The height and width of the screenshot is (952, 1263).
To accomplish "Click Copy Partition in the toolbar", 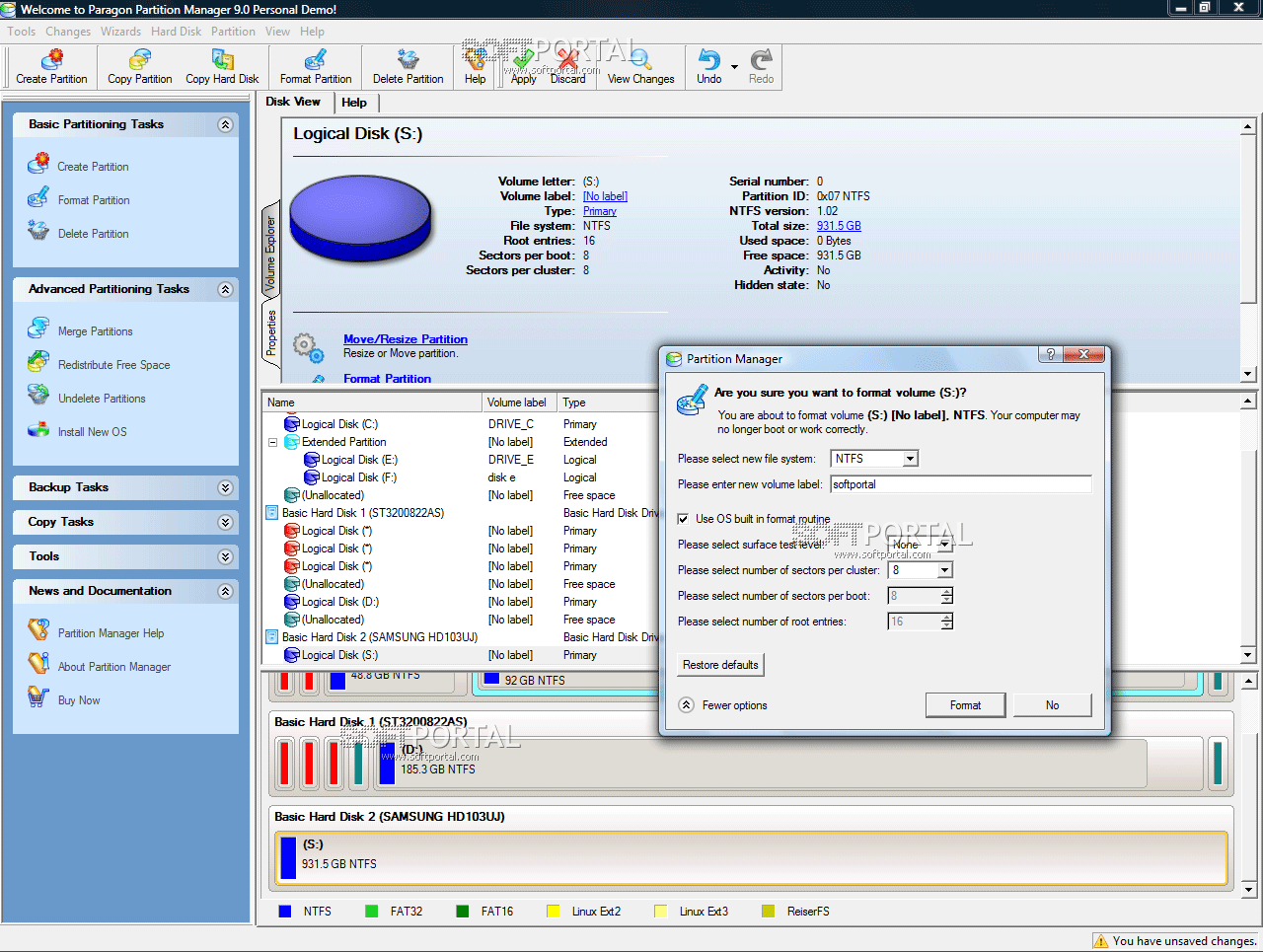I will 139,67.
